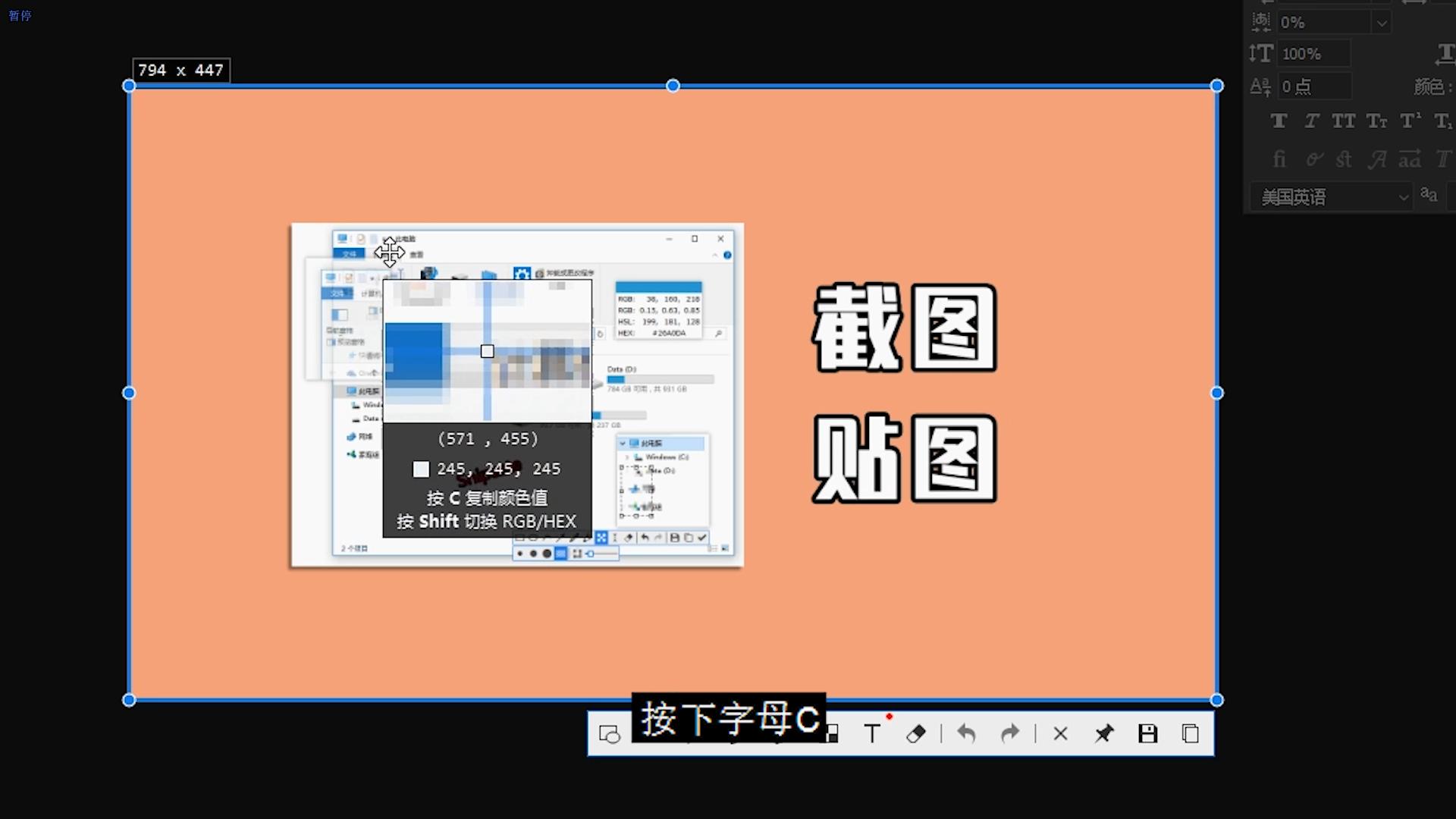
Task: Open the font language selector chevron
Action: pos(1402,196)
